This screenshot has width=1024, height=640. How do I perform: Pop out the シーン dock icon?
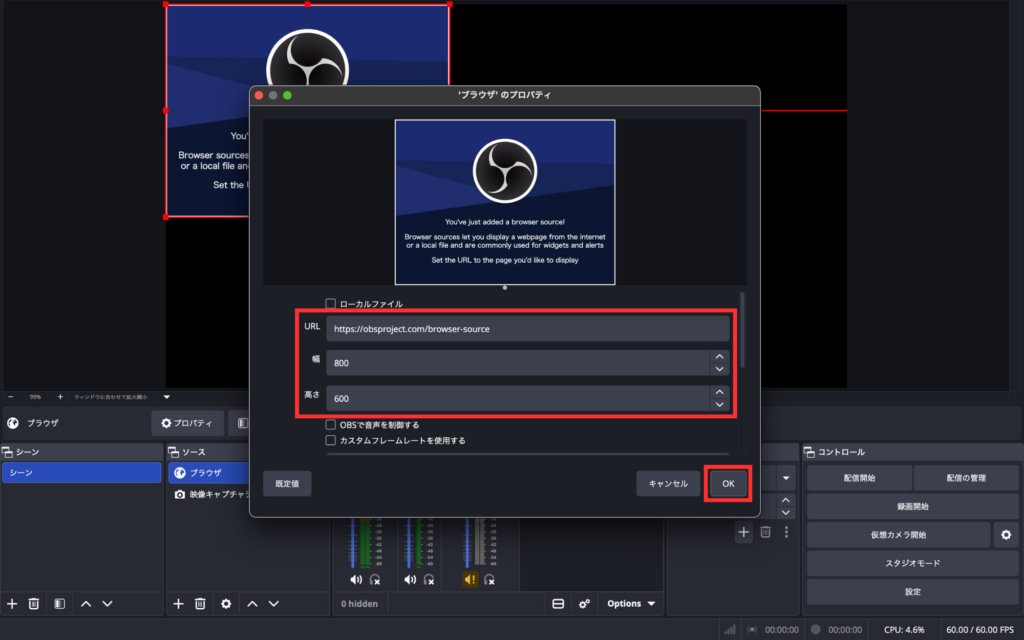click(7, 452)
